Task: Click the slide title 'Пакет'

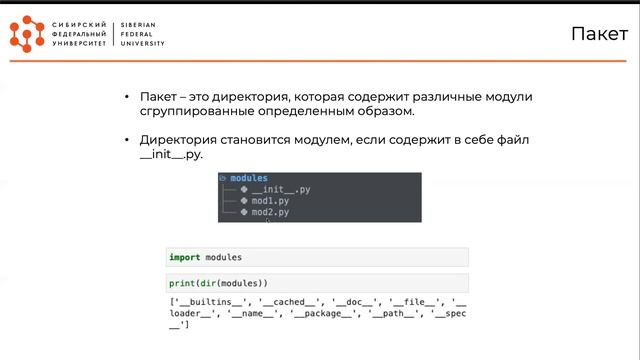Action: coord(599,34)
